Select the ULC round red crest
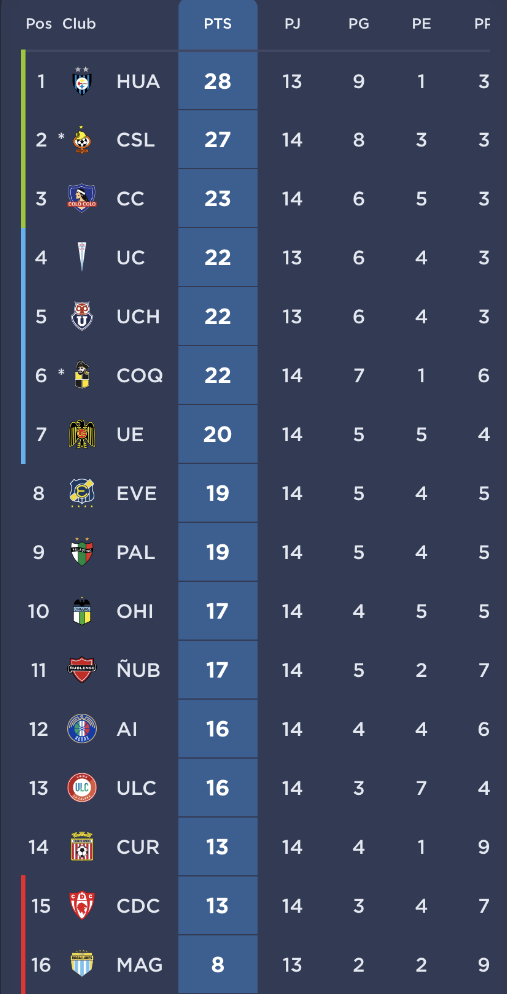Viewport: 507px width, 994px height. pyautogui.click(x=82, y=787)
